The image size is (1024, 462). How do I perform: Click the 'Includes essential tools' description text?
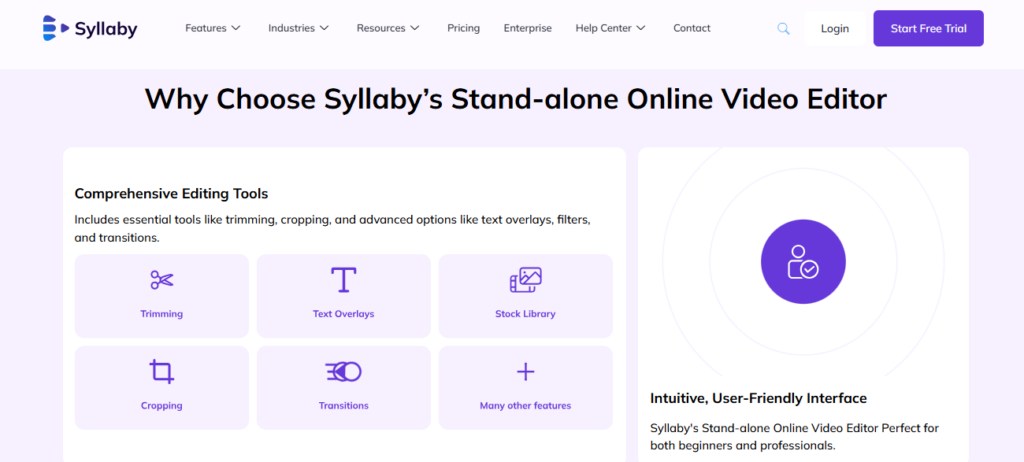pos(332,229)
